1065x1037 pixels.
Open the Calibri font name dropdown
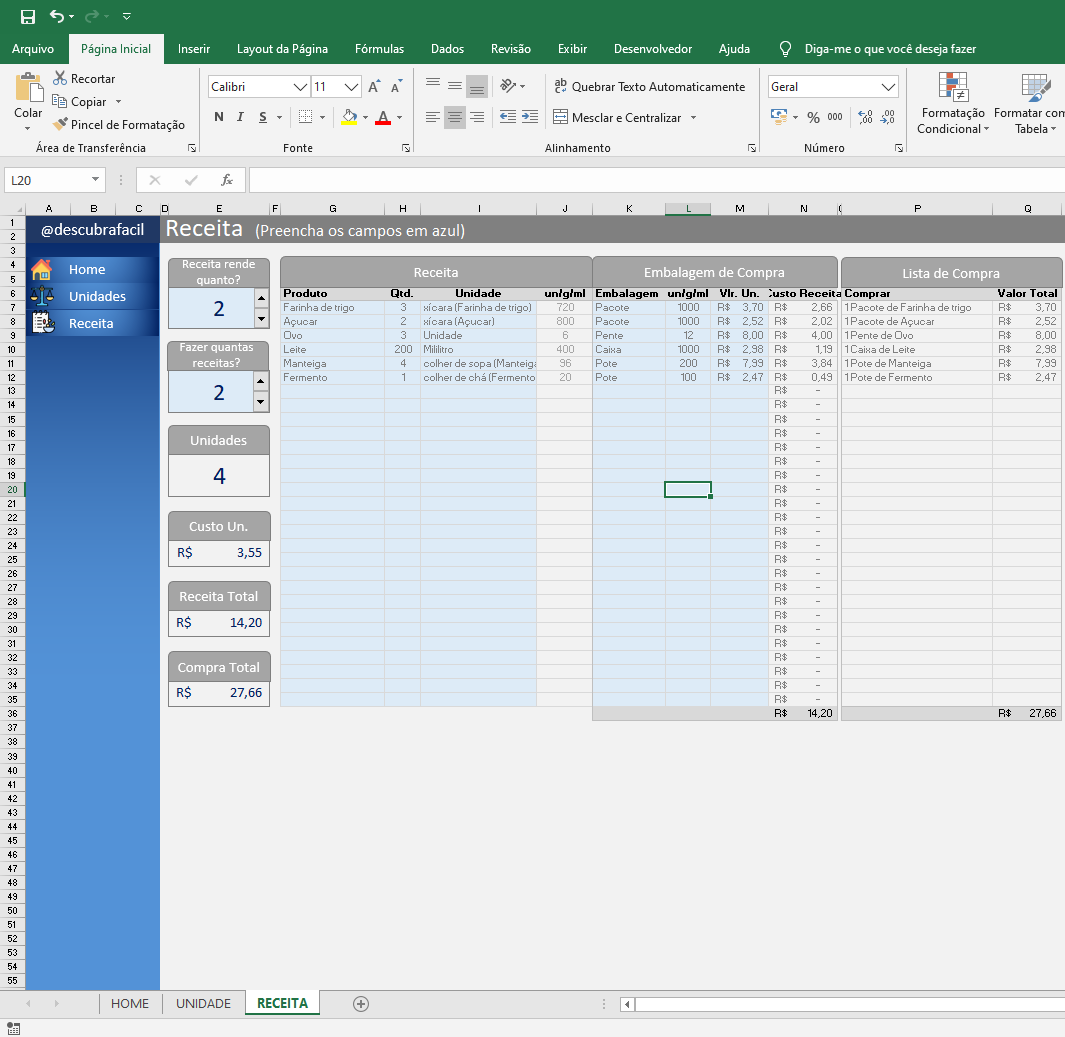pyautogui.click(x=300, y=87)
